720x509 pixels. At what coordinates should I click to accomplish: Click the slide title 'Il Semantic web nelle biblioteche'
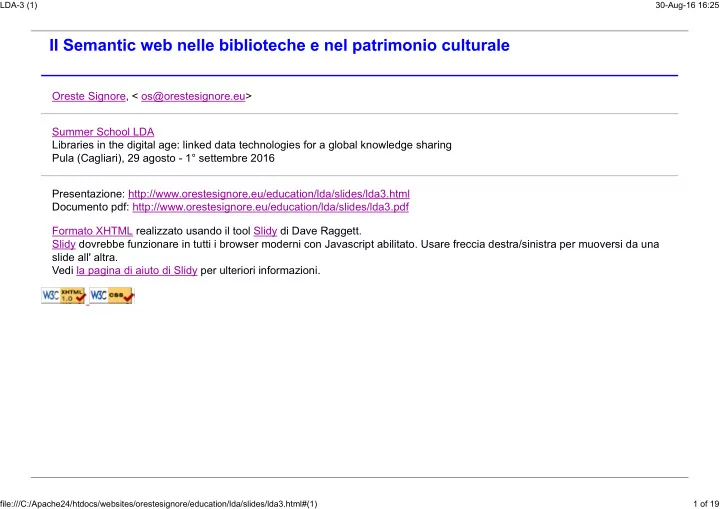[x=279, y=45]
